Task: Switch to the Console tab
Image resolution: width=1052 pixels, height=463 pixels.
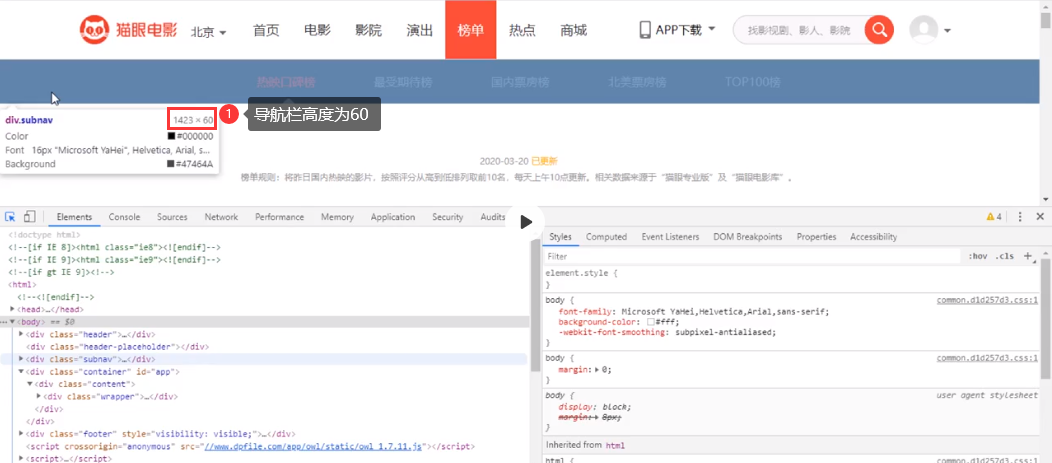Action: (x=124, y=217)
